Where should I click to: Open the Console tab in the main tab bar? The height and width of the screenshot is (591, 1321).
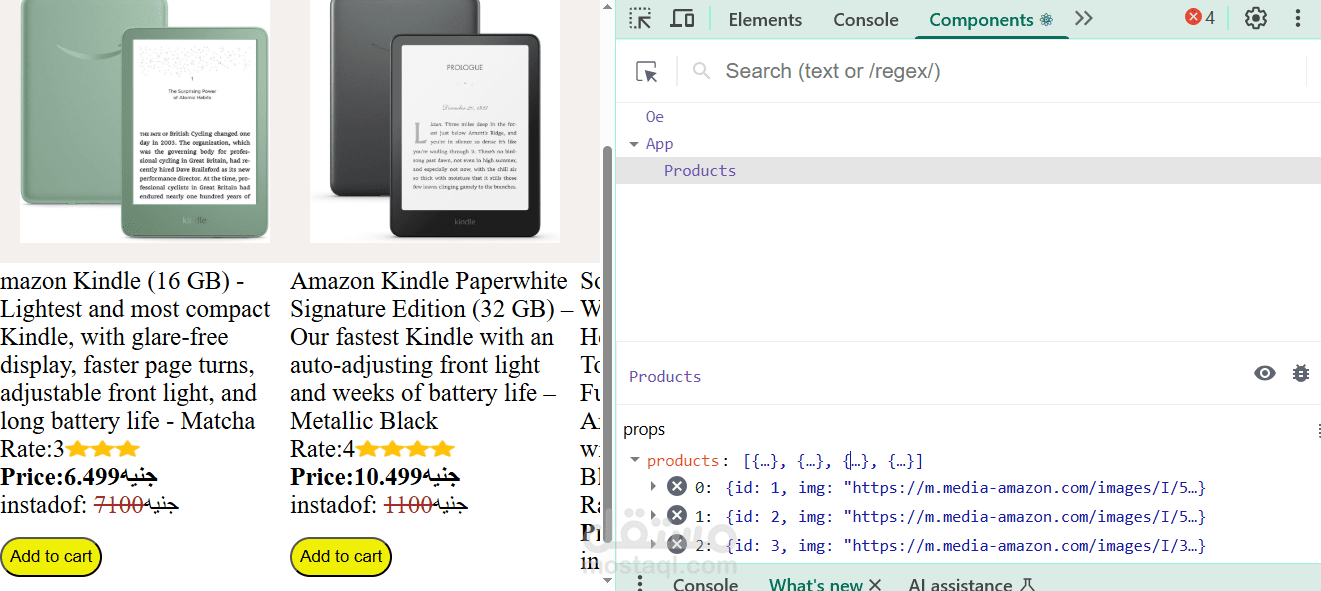pos(866,19)
